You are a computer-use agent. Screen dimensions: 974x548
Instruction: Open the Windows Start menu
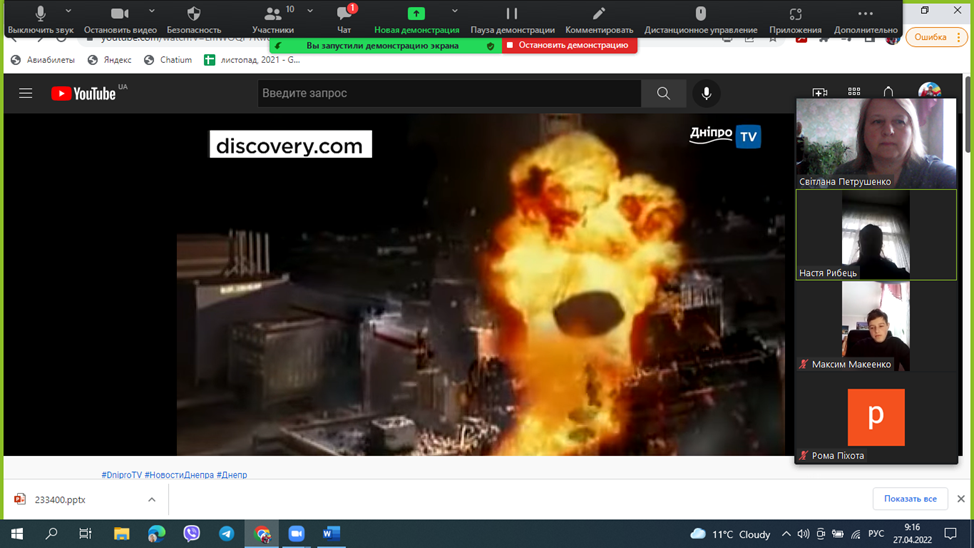pos(17,534)
